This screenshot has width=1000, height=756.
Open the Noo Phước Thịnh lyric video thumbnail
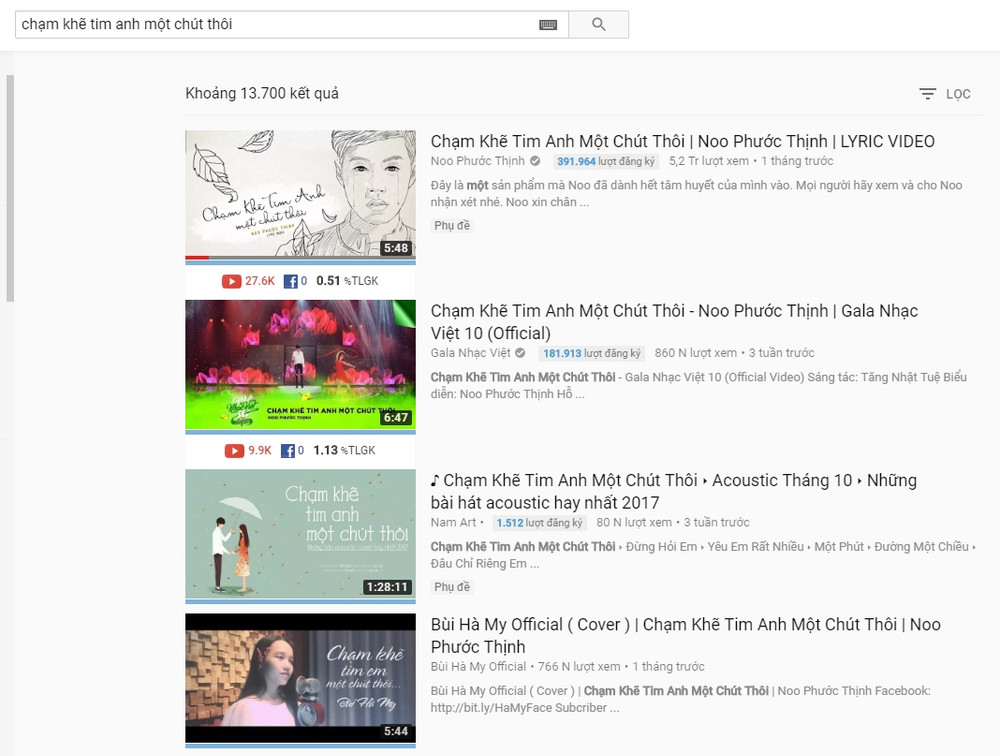click(300, 196)
